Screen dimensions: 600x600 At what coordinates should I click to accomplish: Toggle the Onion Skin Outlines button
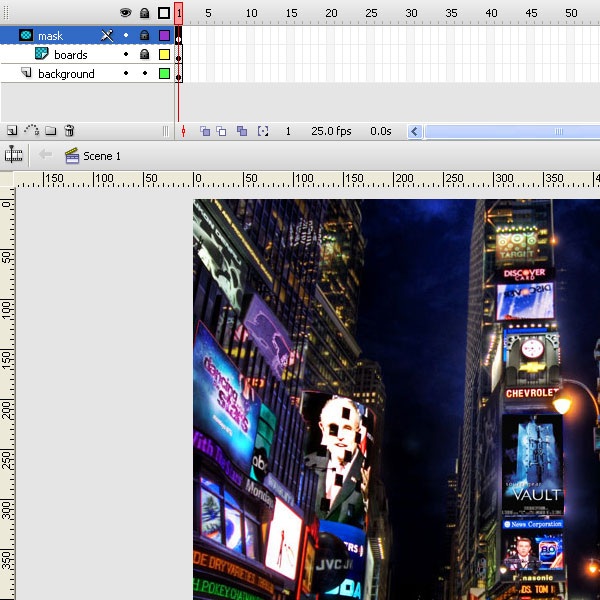click(221, 131)
